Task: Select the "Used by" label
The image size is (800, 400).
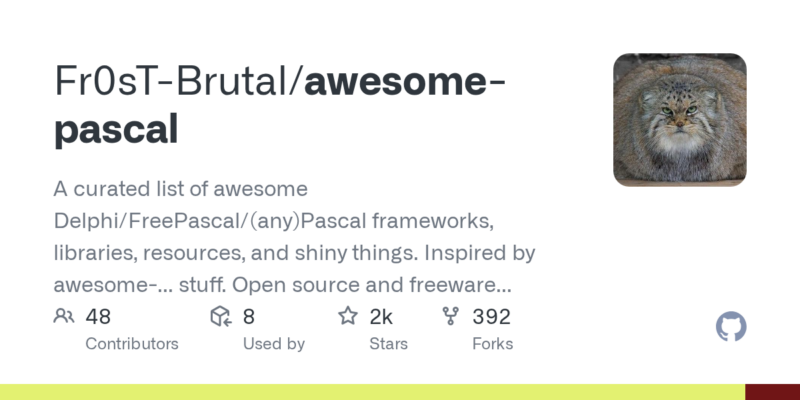Action: (x=274, y=344)
